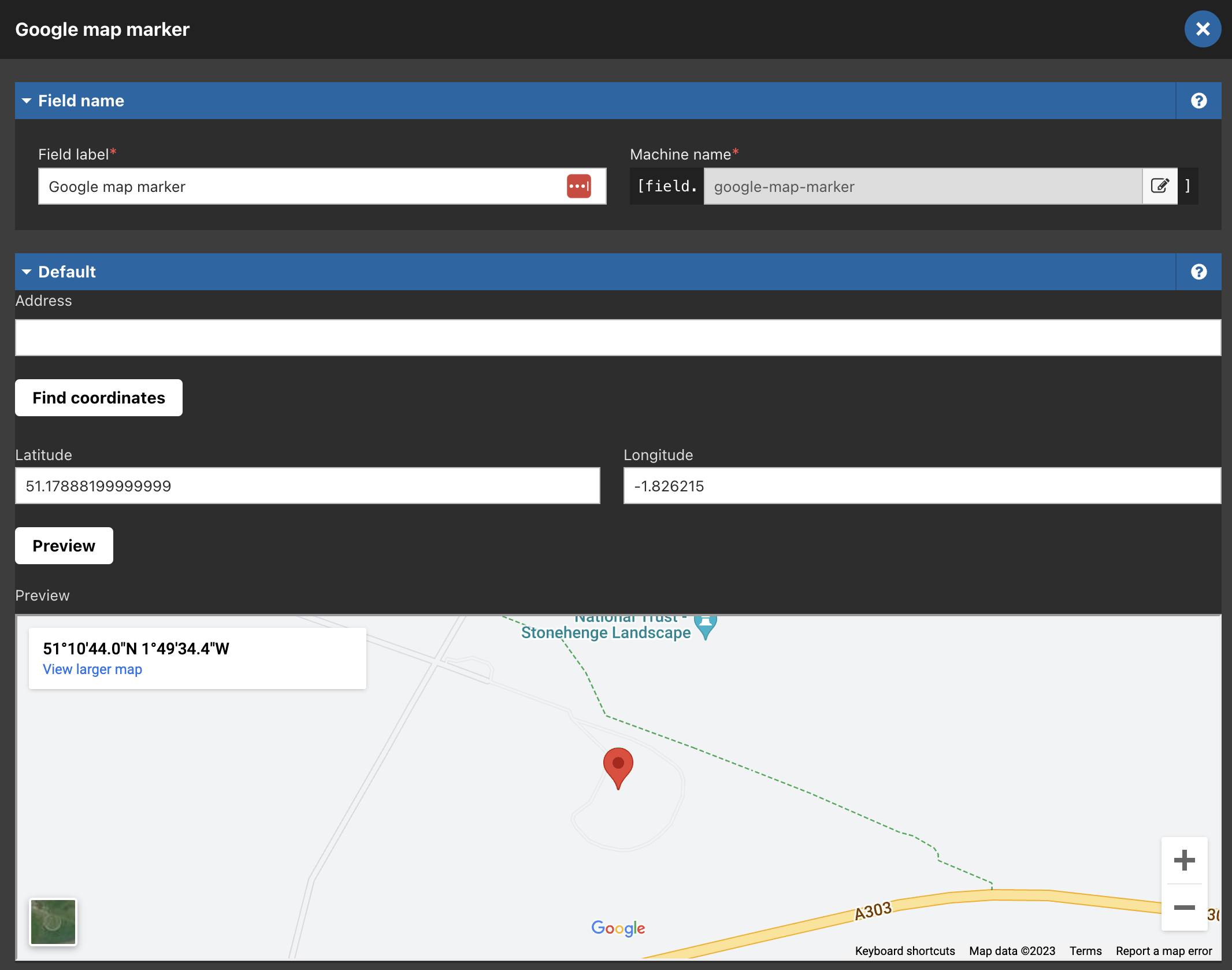Click the Map data ©2023 text
Image resolution: width=1232 pixels, height=970 pixels.
click(x=1012, y=951)
